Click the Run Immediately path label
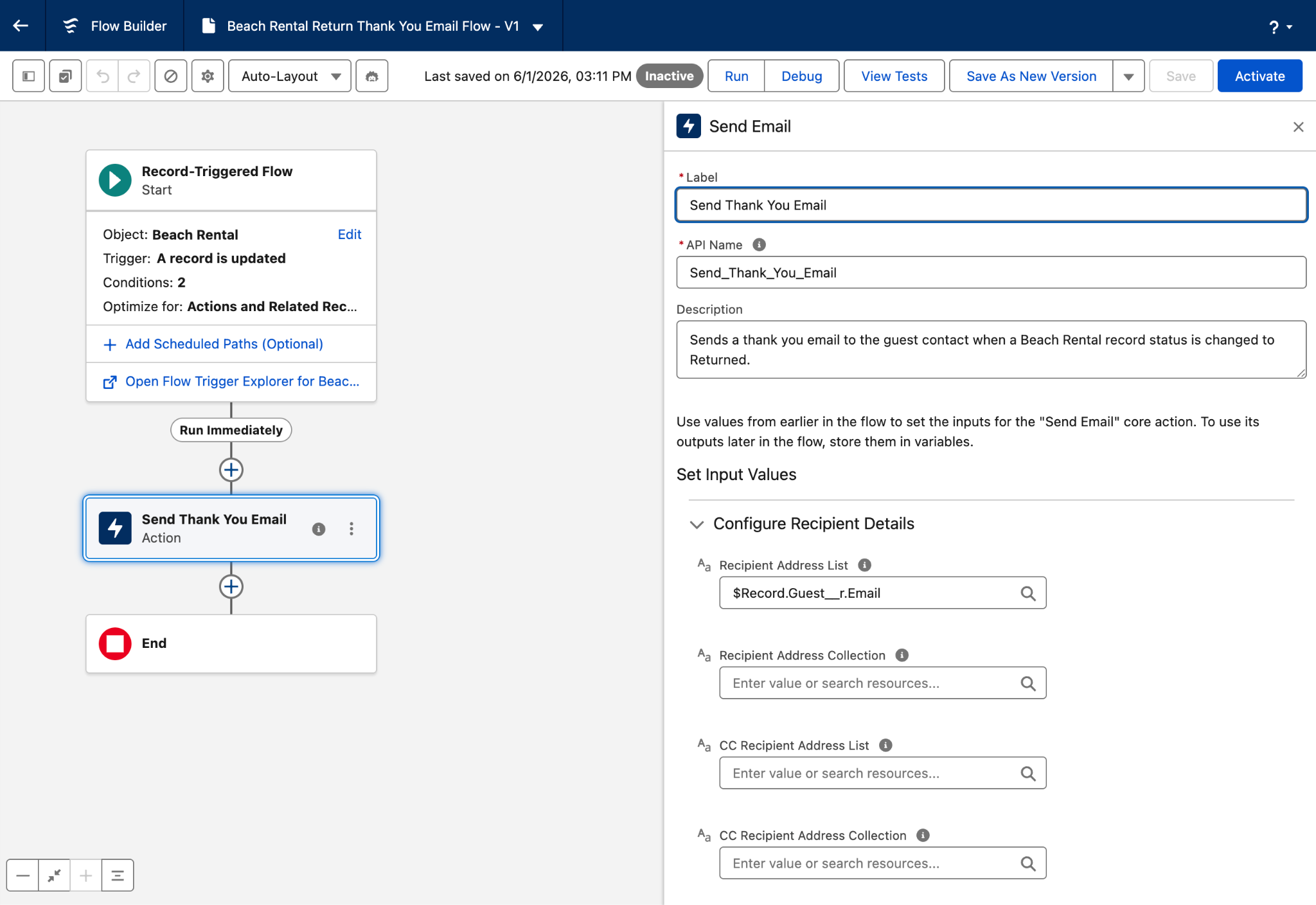The height and width of the screenshot is (905, 1316). (231, 430)
